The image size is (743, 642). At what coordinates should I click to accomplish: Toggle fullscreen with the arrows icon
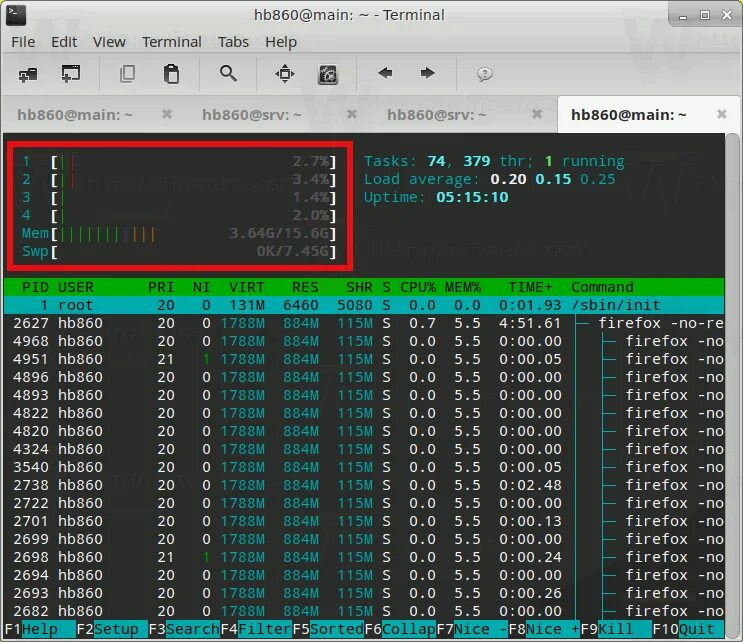285,74
